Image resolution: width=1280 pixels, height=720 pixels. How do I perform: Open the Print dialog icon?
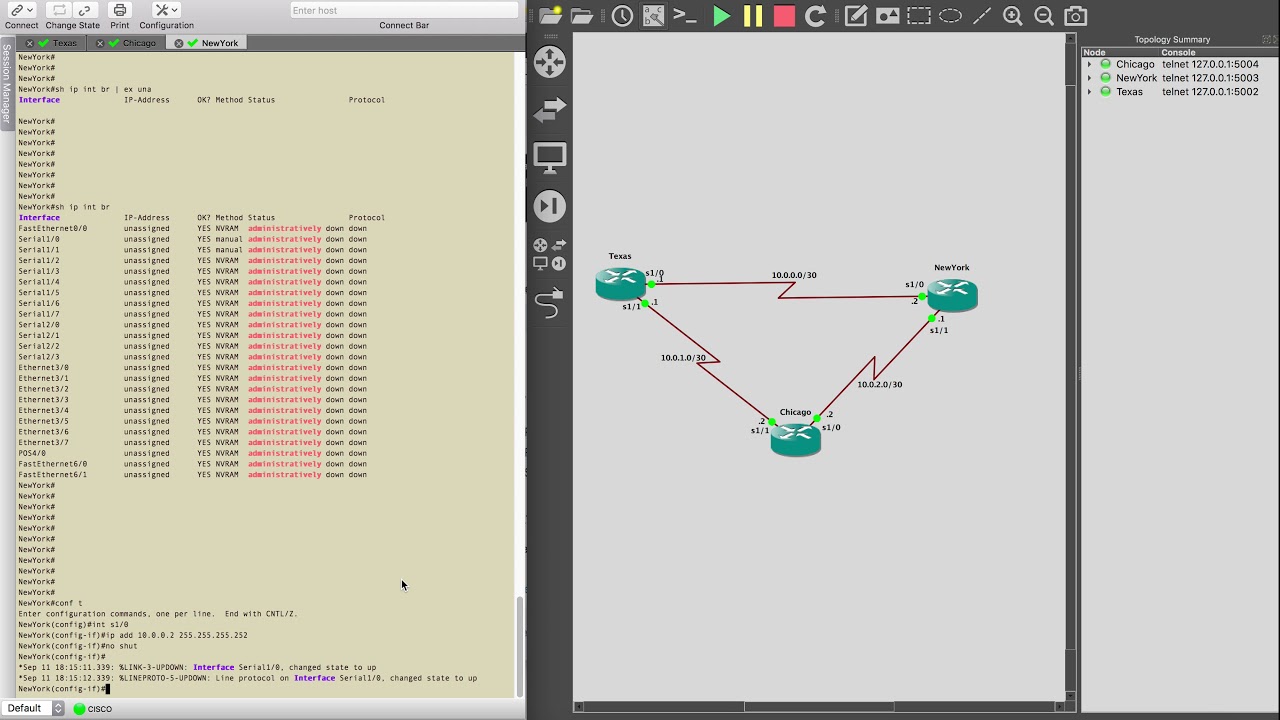pyautogui.click(x=120, y=11)
